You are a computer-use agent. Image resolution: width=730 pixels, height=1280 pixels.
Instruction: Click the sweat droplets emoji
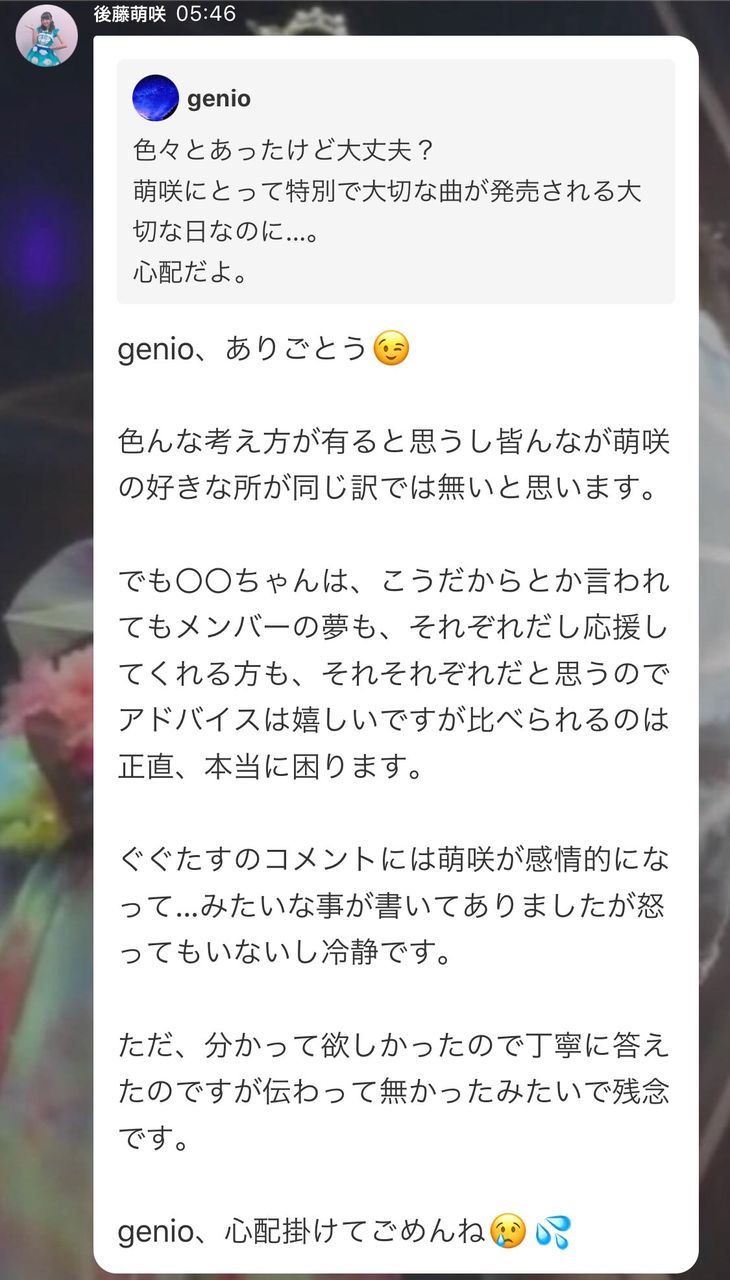[553, 1229]
